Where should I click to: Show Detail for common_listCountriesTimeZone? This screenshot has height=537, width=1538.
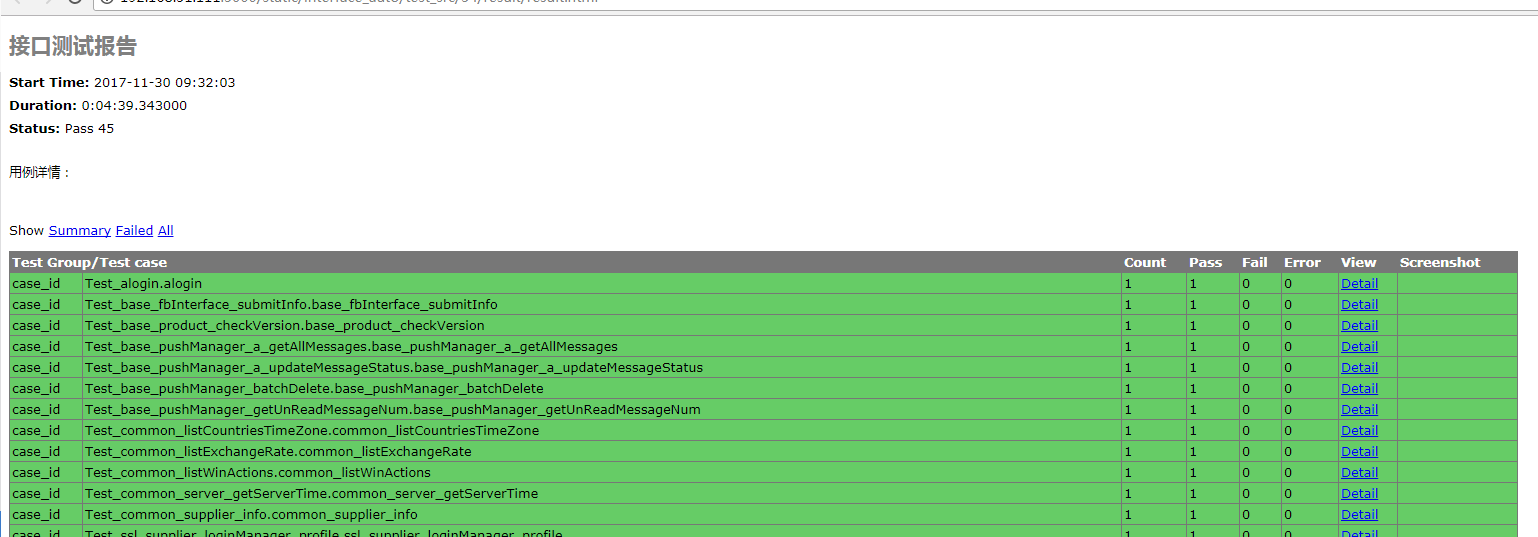(1359, 430)
